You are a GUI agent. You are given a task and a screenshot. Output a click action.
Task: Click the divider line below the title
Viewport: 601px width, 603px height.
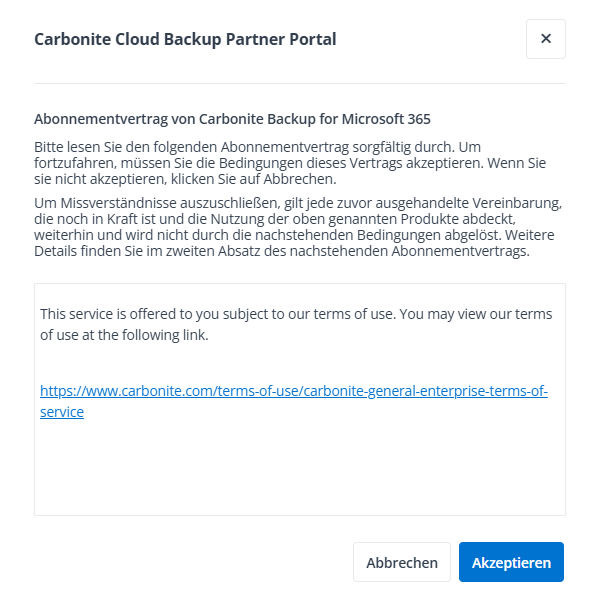(x=300, y=83)
